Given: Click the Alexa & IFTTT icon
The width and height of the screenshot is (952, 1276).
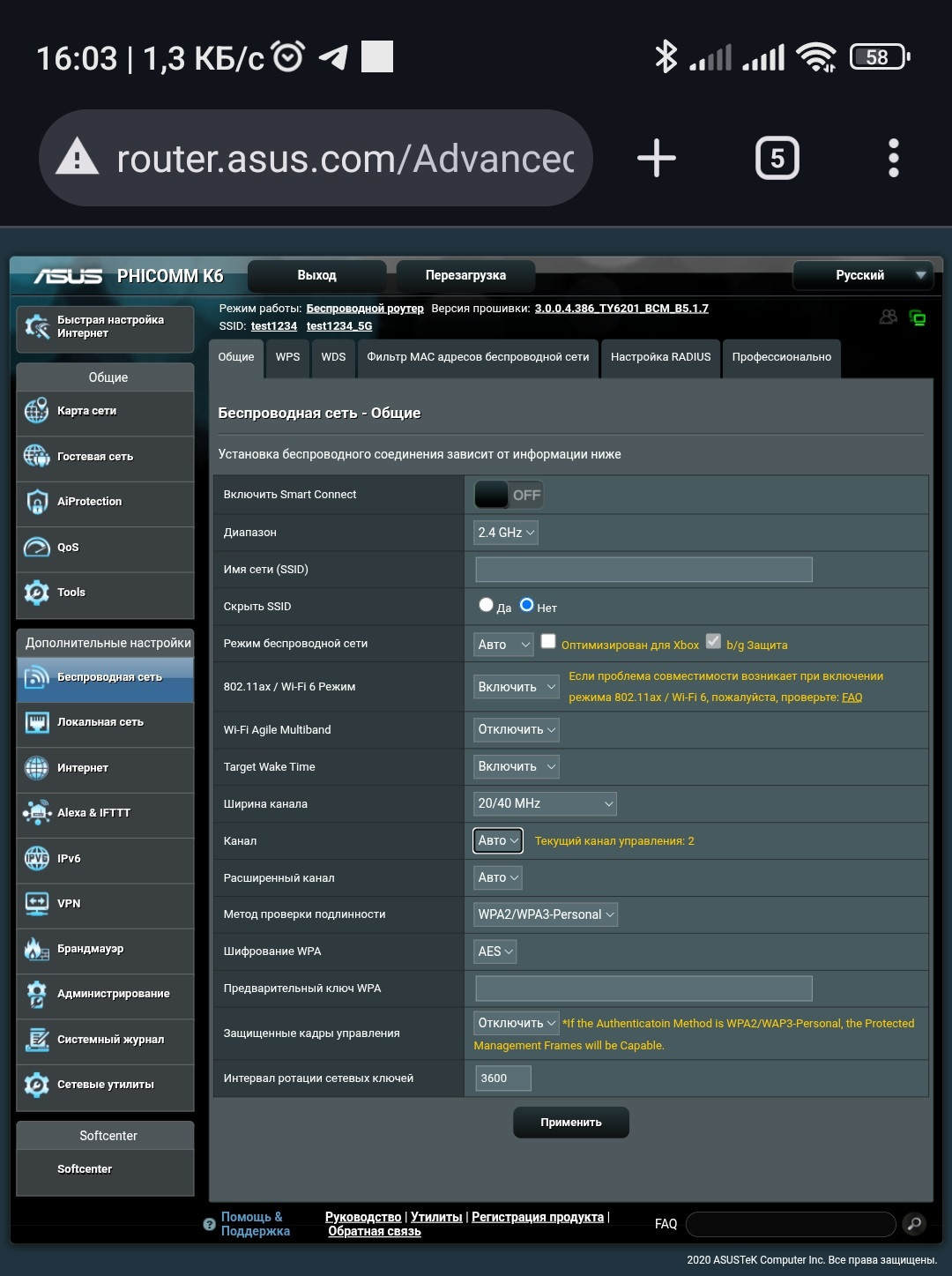Looking at the screenshot, I should (36, 813).
